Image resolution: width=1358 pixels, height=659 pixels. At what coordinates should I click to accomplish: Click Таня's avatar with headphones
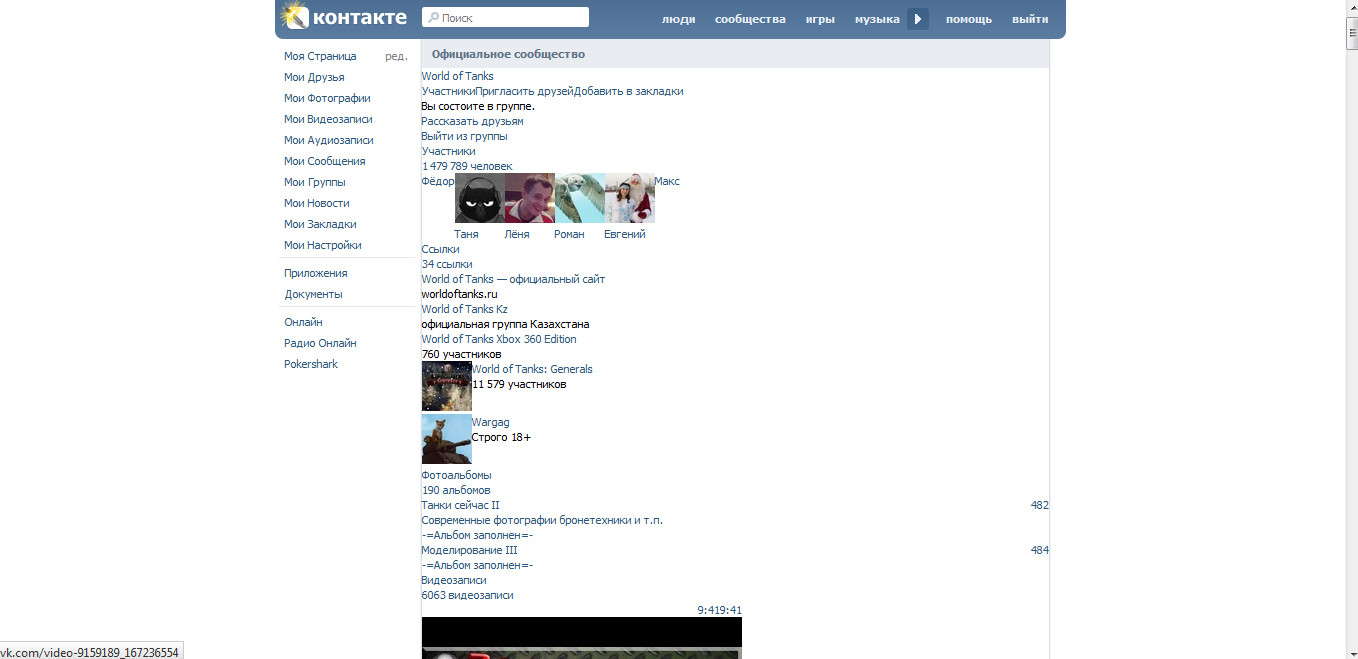click(480, 198)
